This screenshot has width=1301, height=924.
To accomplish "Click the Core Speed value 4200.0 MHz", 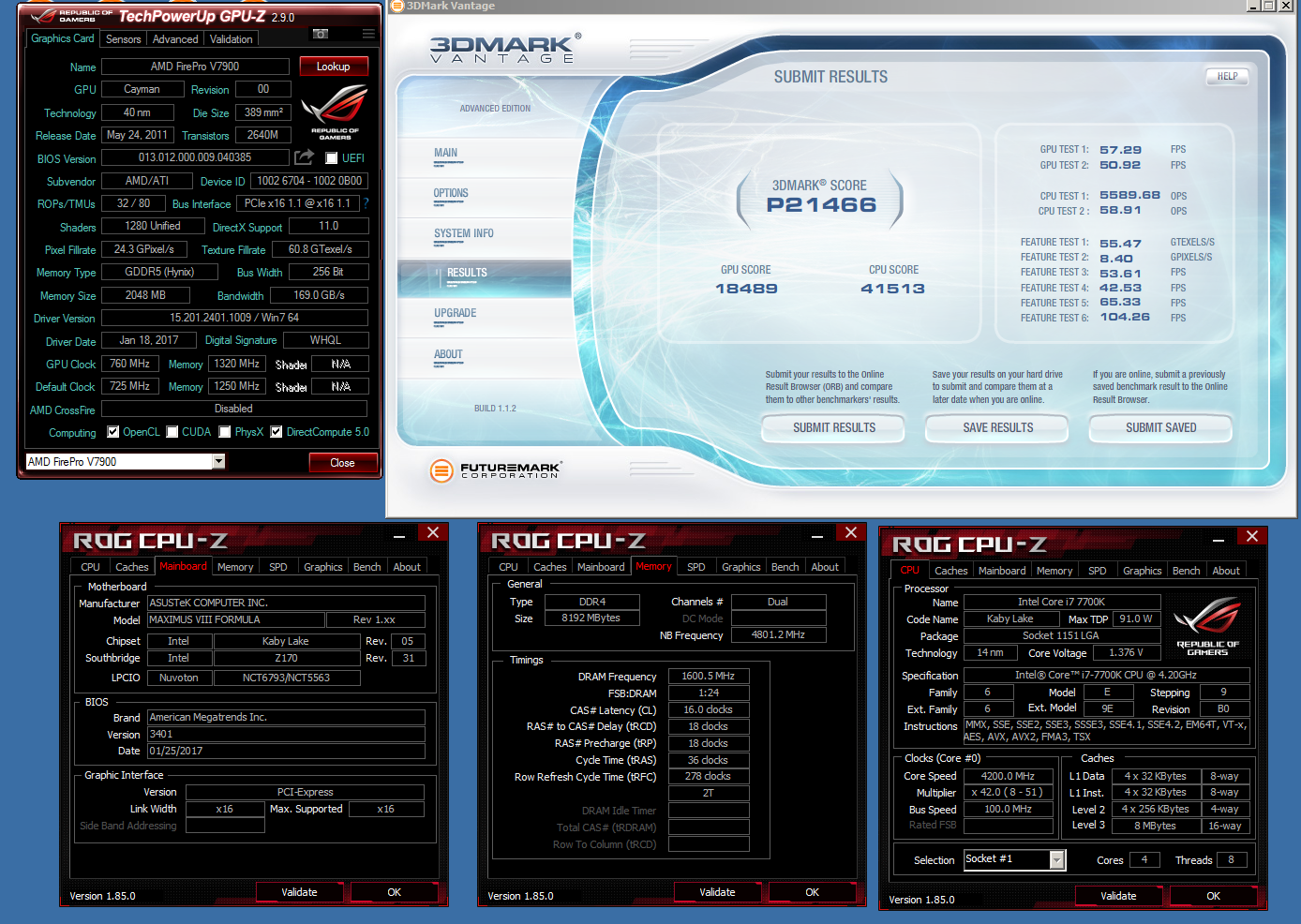I will (1008, 776).
